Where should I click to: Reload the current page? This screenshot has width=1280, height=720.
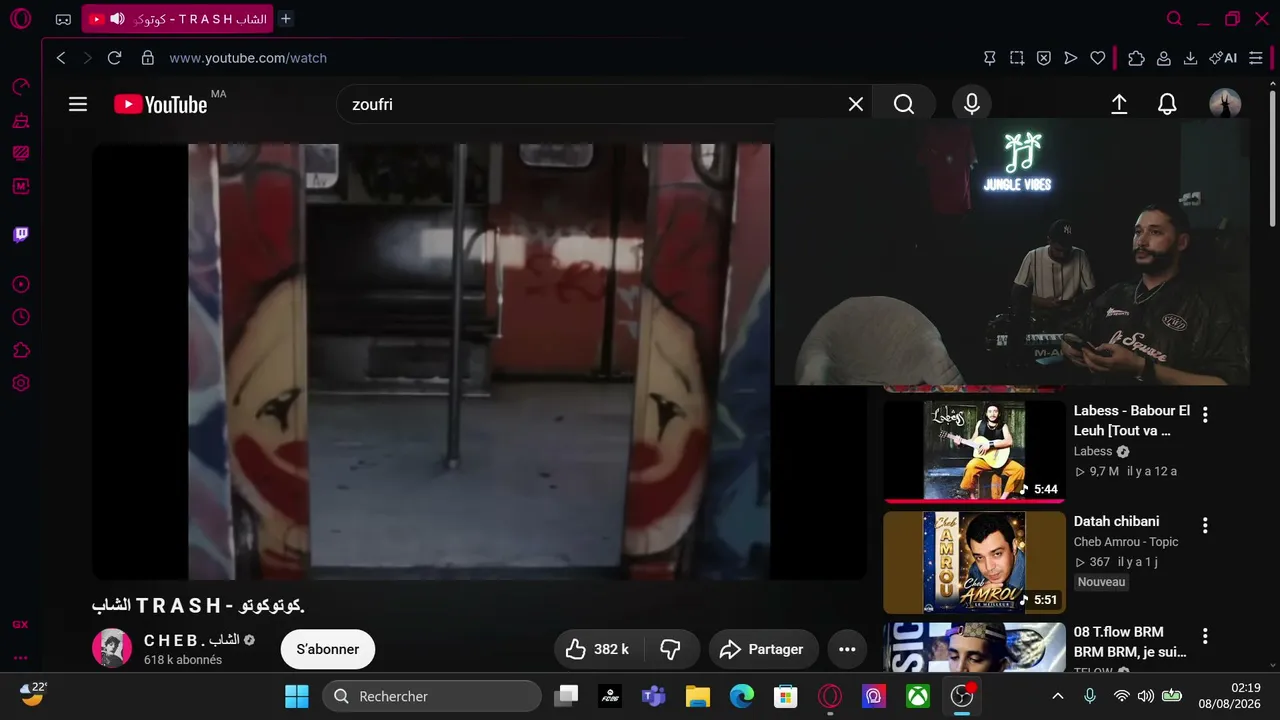[x=114, y=58]
